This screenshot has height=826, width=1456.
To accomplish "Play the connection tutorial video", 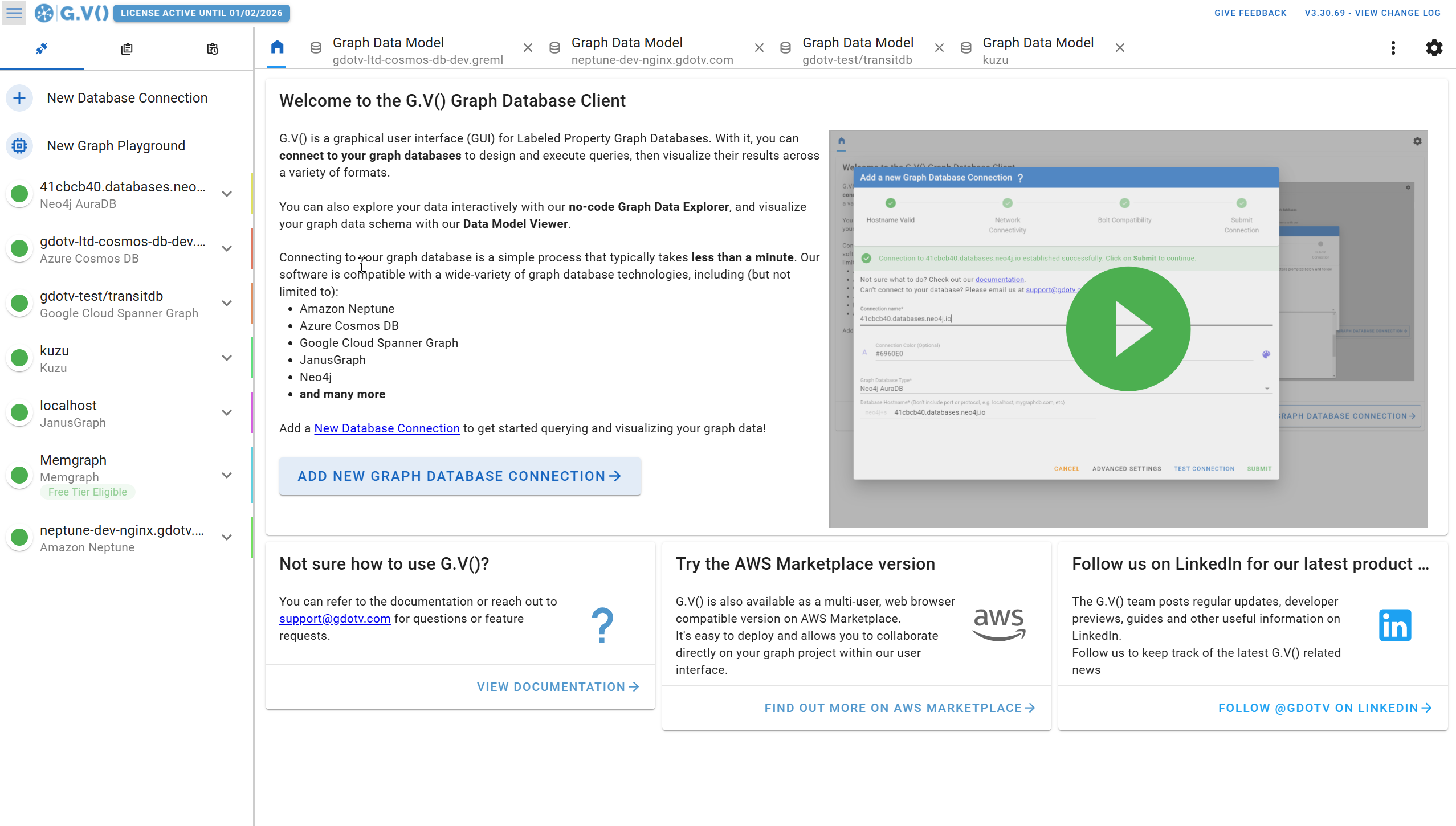I will [x=1128, y=329].
